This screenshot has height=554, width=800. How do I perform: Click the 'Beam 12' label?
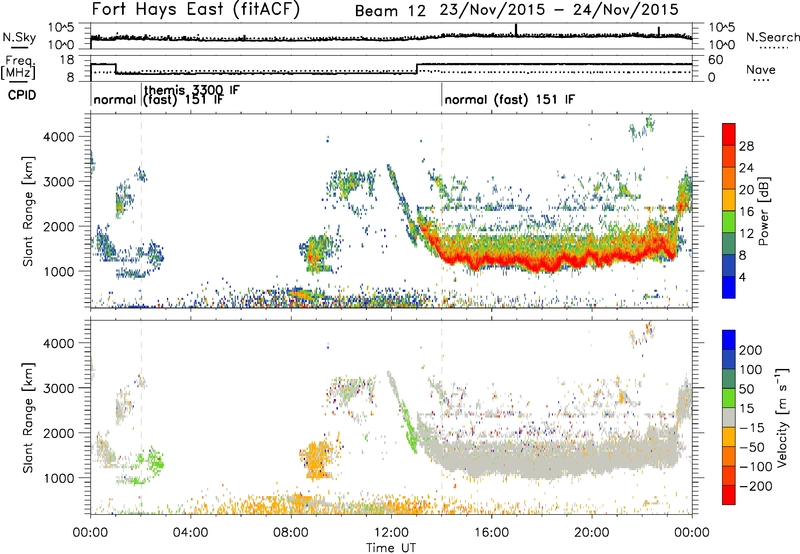click(x=390, y=11)
